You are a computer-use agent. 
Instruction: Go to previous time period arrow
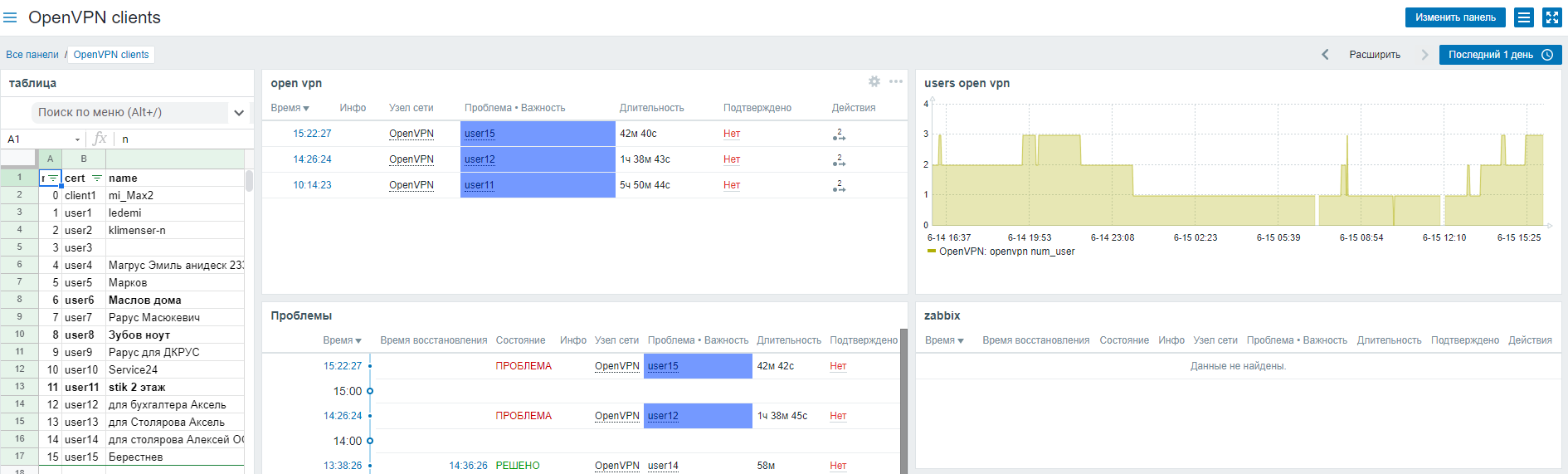coord(1325,55)
